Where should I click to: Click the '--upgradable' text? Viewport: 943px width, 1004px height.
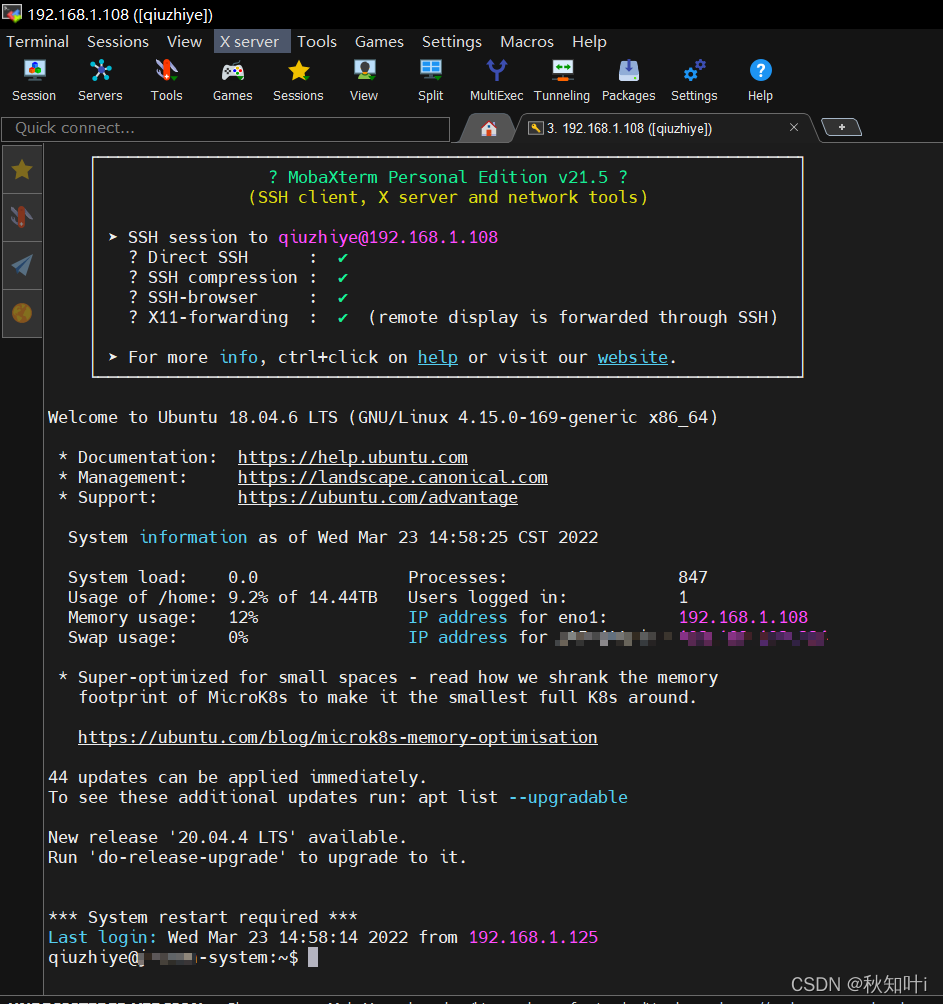(x=568, y=797)
